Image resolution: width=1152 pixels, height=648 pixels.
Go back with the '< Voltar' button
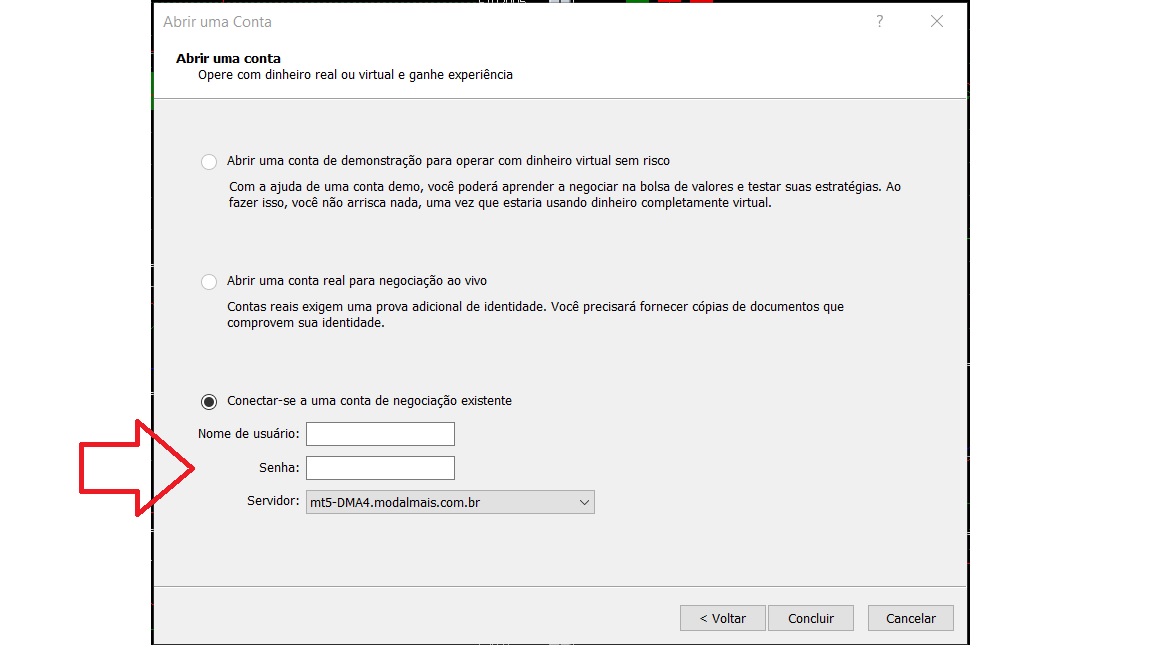[722, 618]
